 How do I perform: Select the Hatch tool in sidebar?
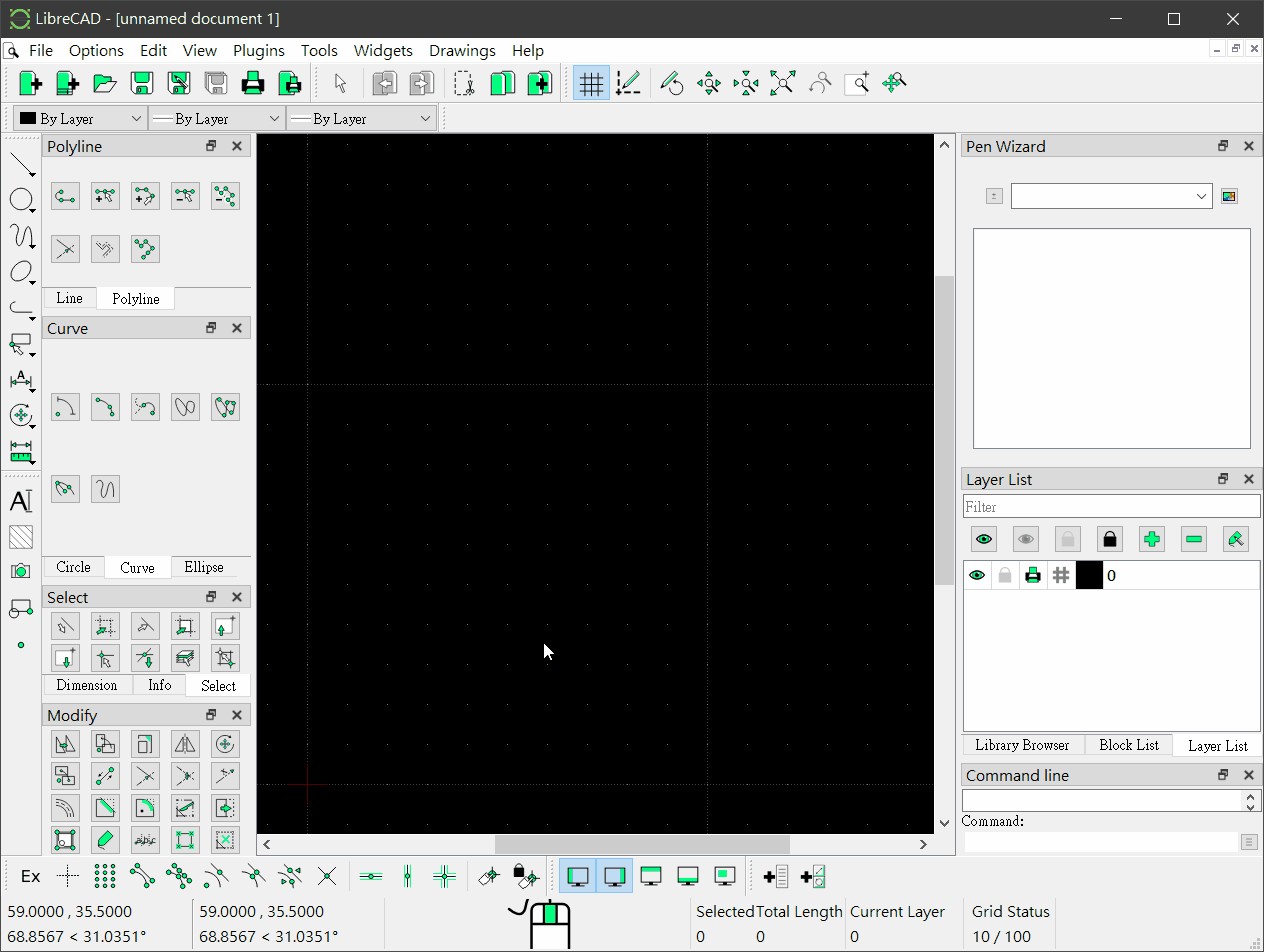coord(21,537)
